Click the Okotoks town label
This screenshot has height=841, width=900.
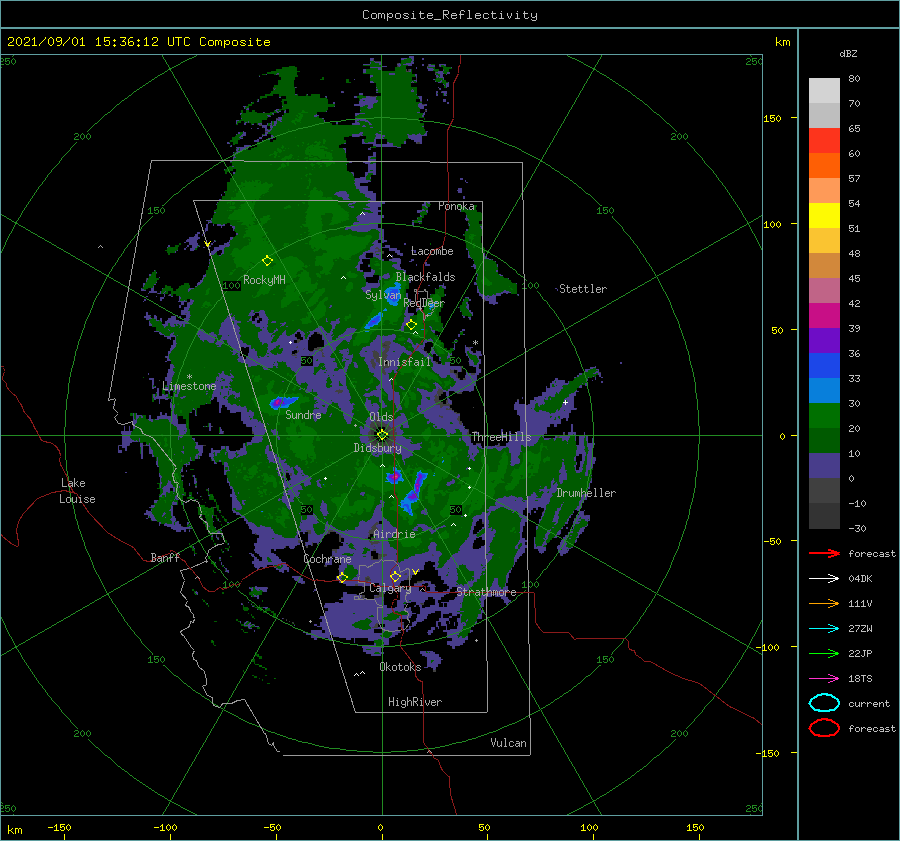click(400, 667)
